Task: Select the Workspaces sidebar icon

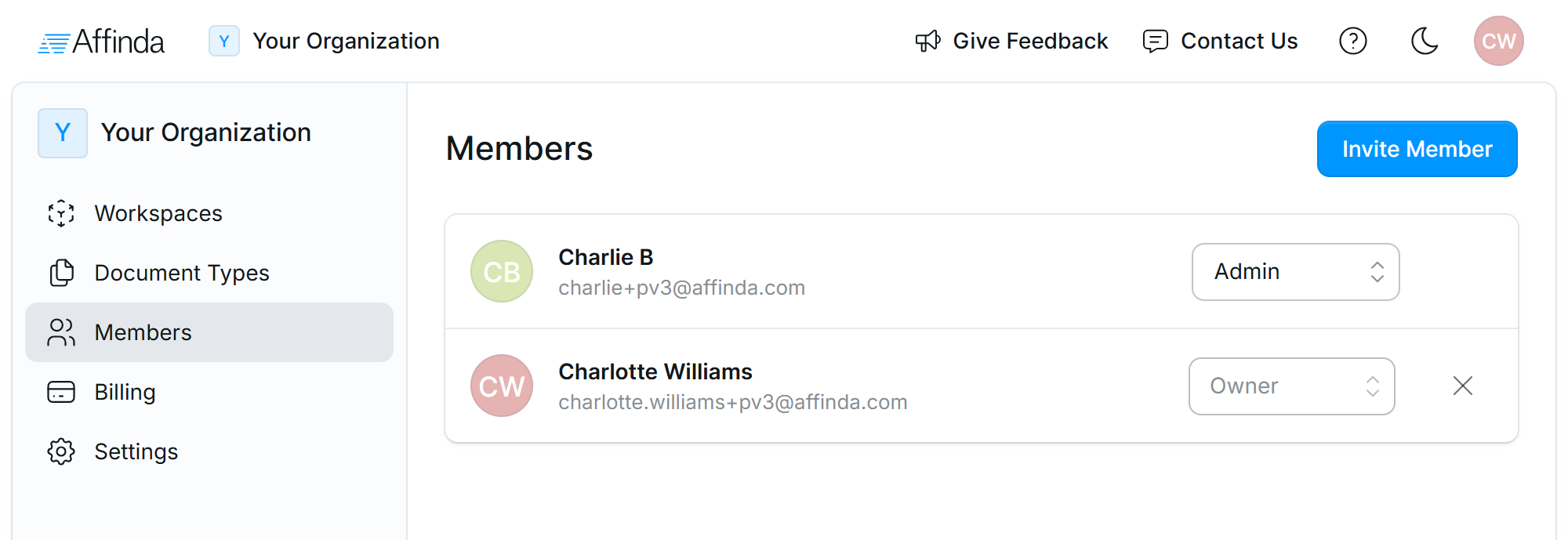Action: tap(60, 212)
